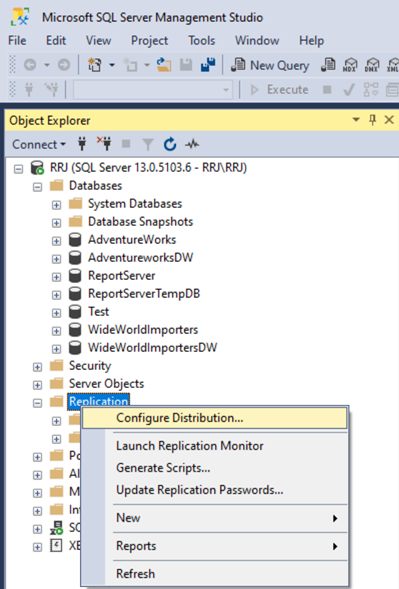Choose Generate Scripts... from context menu
Screen dimensions: 399x589
(x=215, y=468)
